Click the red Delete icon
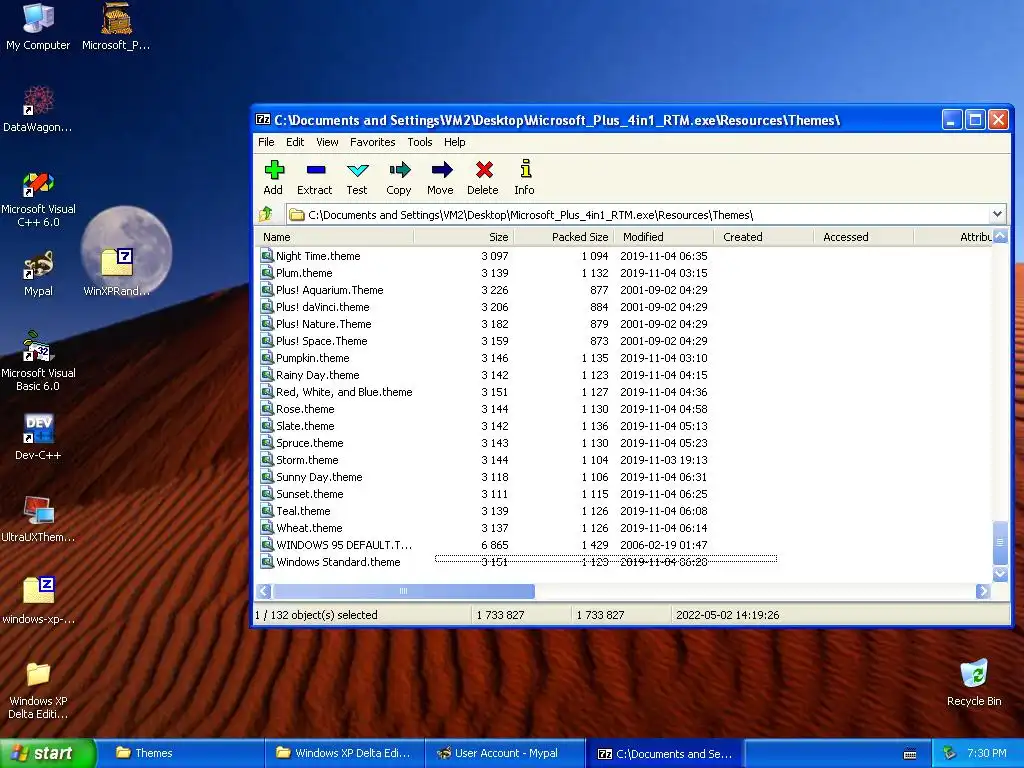The height and width of the screenshot is (768, 1024). point(484,170)
